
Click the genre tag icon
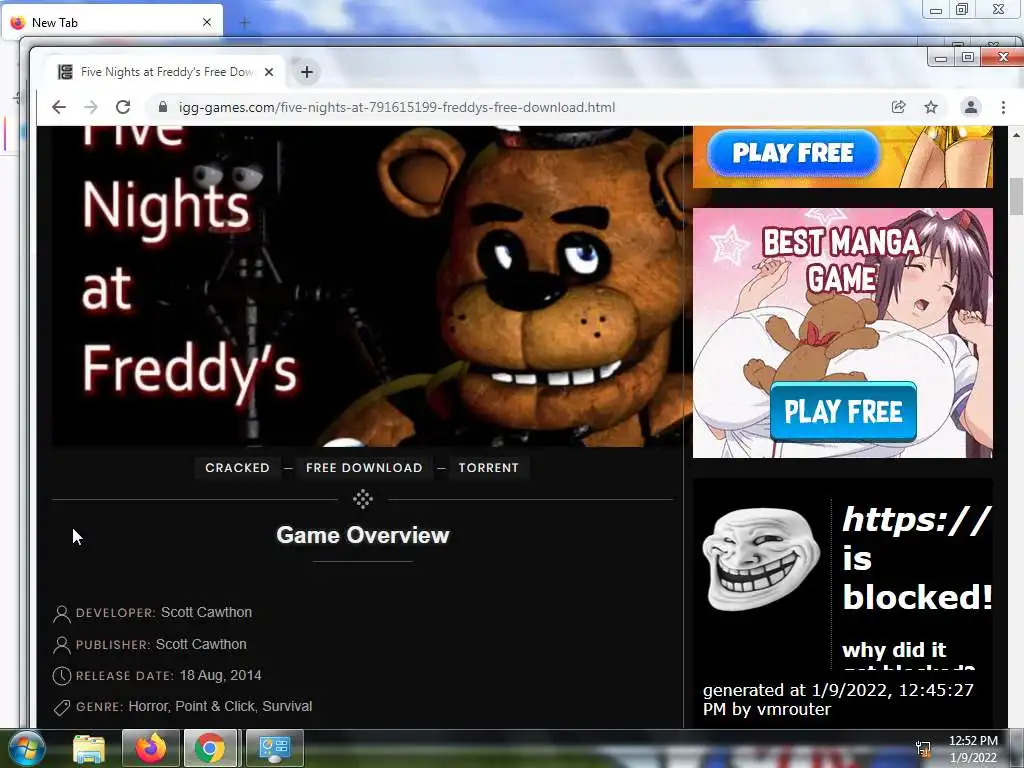(x=61, y=707)
